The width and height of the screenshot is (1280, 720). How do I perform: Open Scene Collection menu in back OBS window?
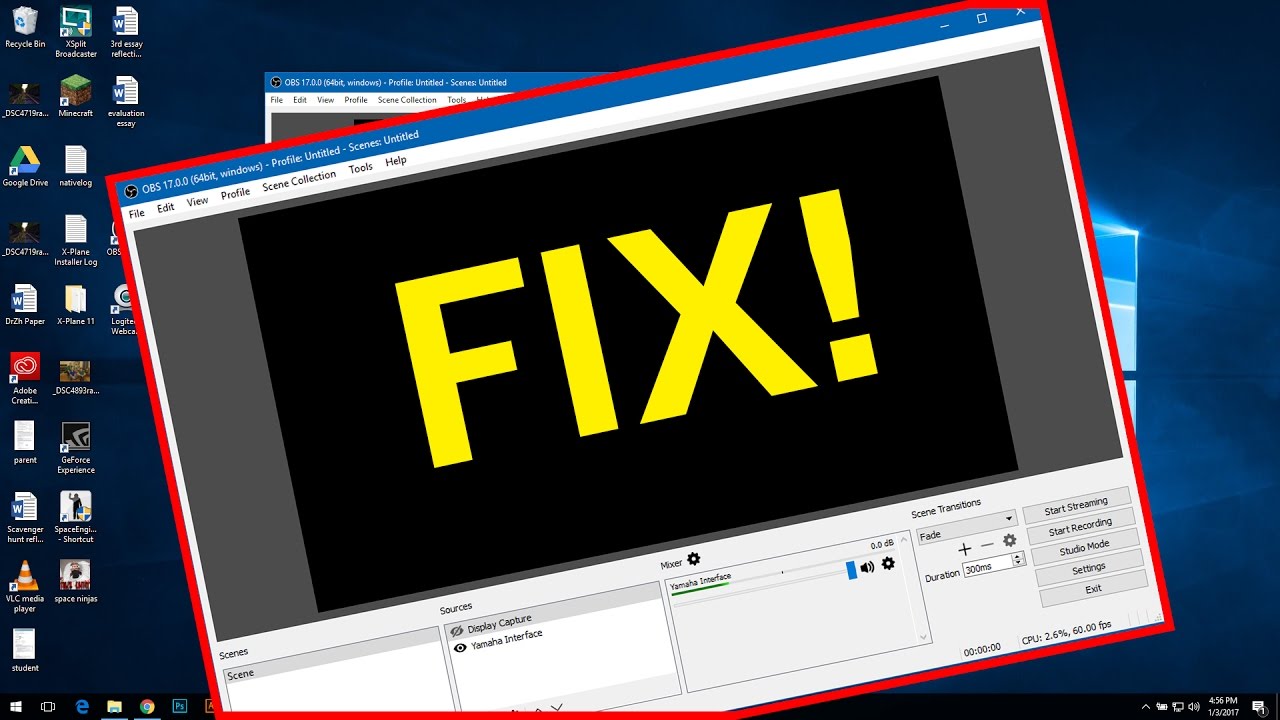pos(407,100)
